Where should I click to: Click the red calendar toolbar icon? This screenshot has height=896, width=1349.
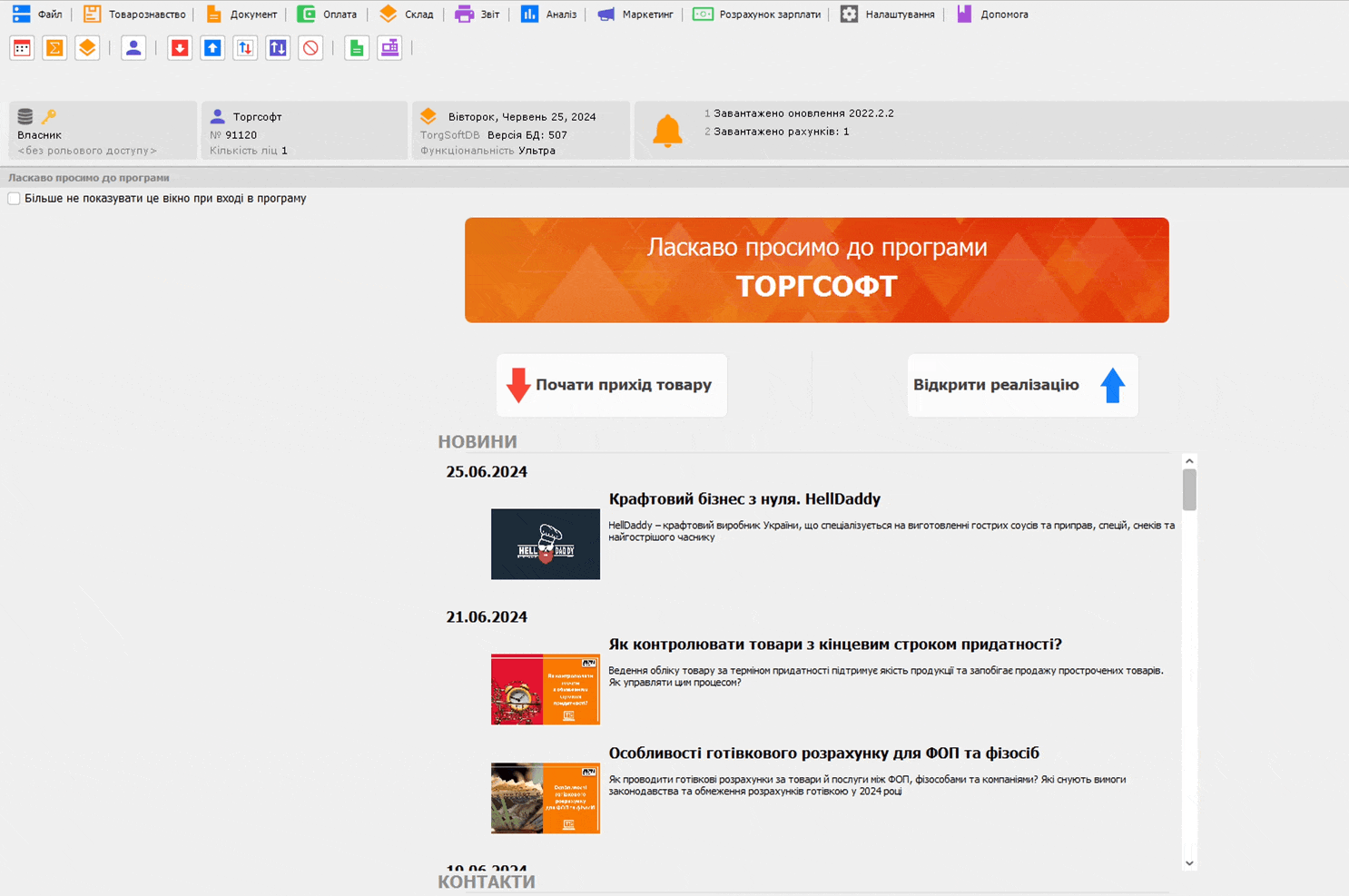(x=22, y=48)
